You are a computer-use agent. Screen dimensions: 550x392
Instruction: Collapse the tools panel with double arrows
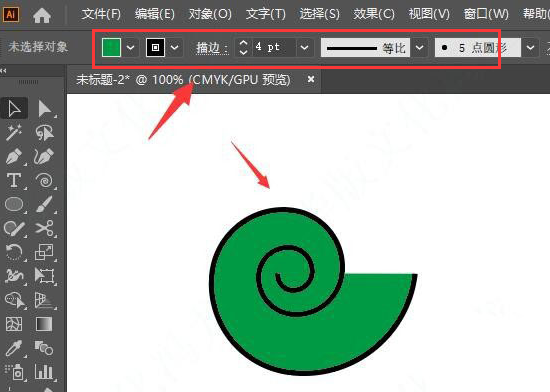[4, 71]
